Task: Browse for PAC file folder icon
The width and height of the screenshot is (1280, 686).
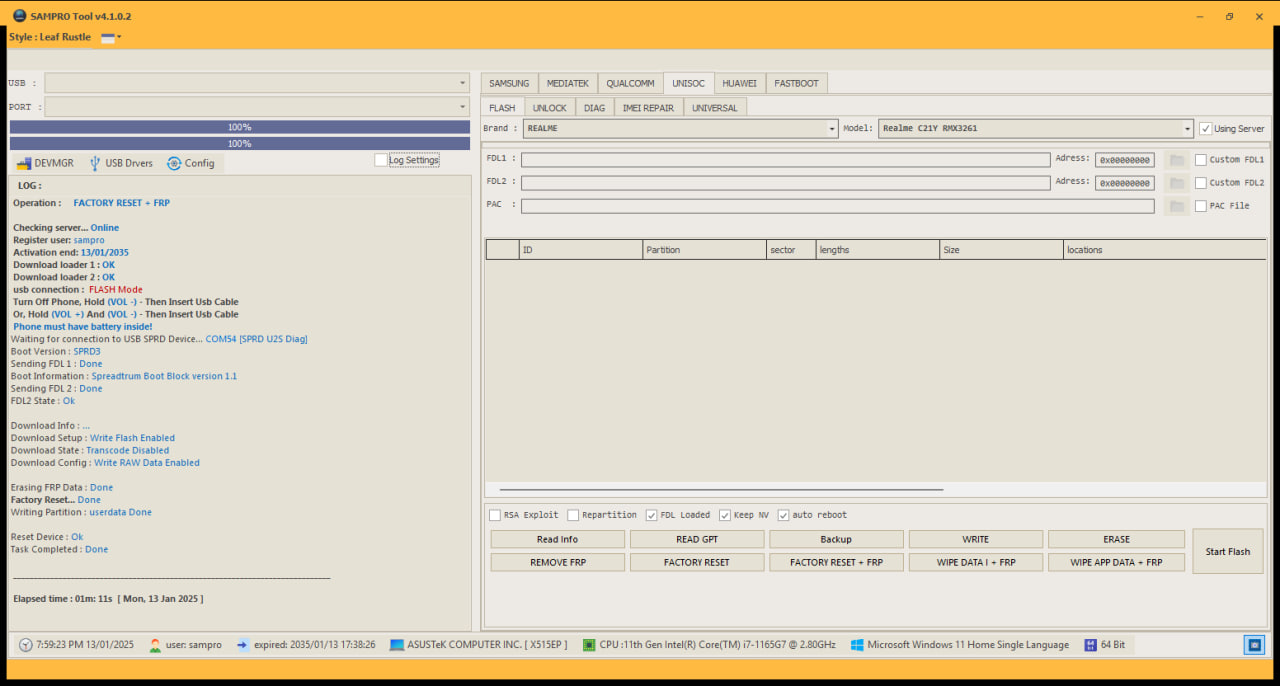Action: point(1177,206)
